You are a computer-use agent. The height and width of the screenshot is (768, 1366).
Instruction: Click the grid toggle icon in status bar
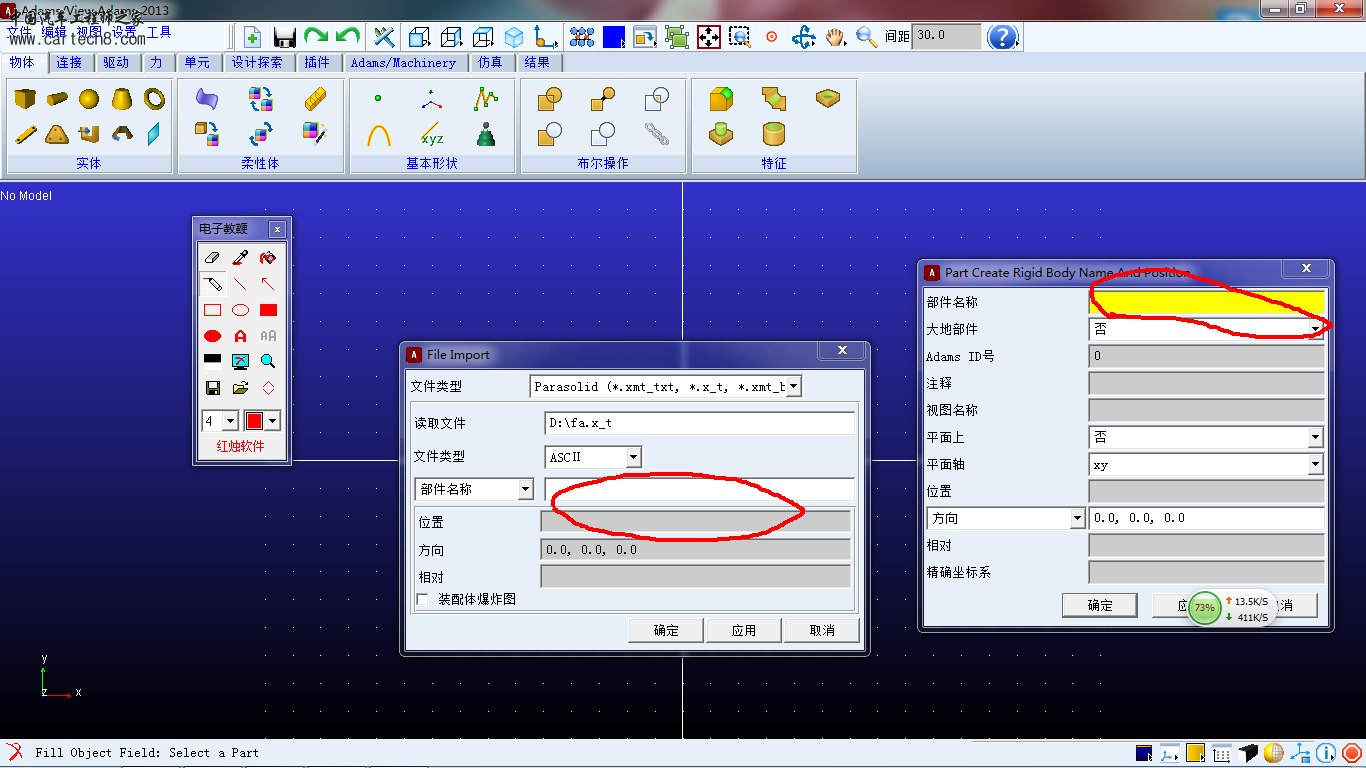coord(1222,753)
